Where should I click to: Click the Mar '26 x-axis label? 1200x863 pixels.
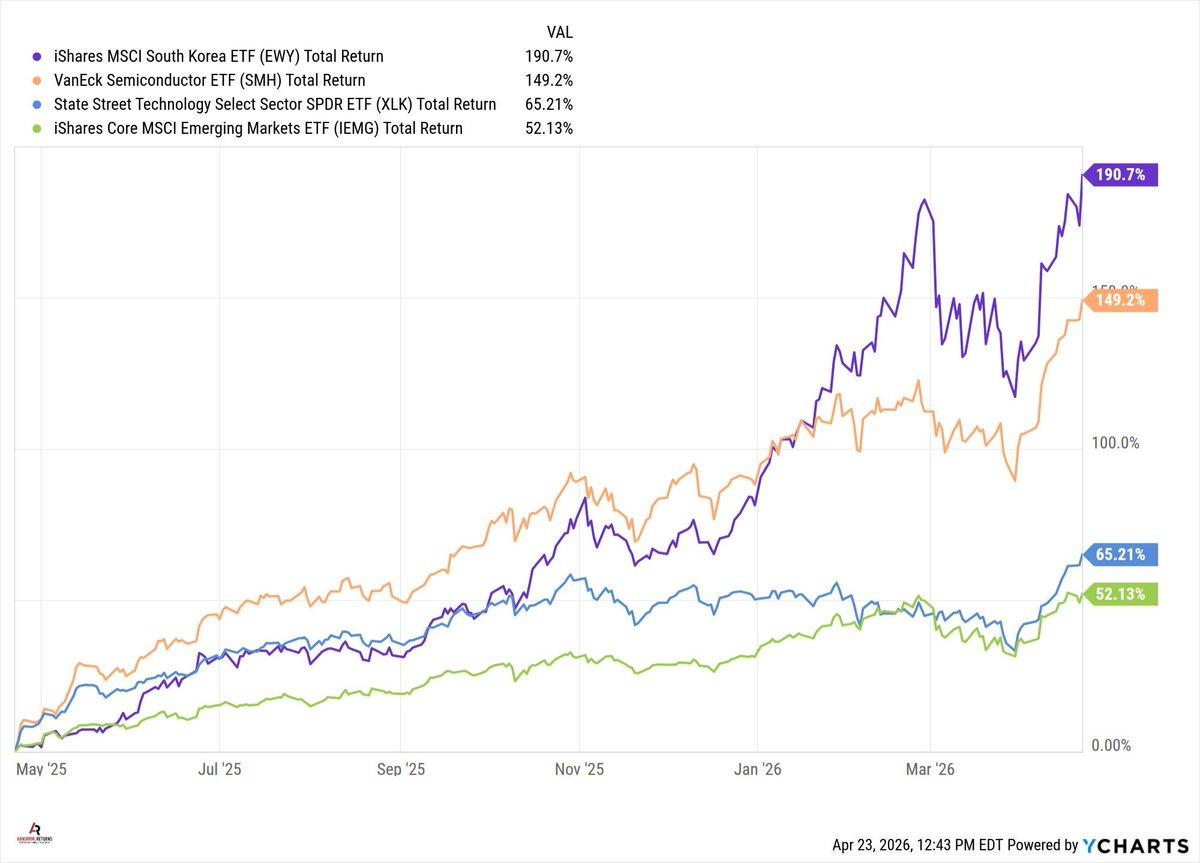tap(930, 769)
